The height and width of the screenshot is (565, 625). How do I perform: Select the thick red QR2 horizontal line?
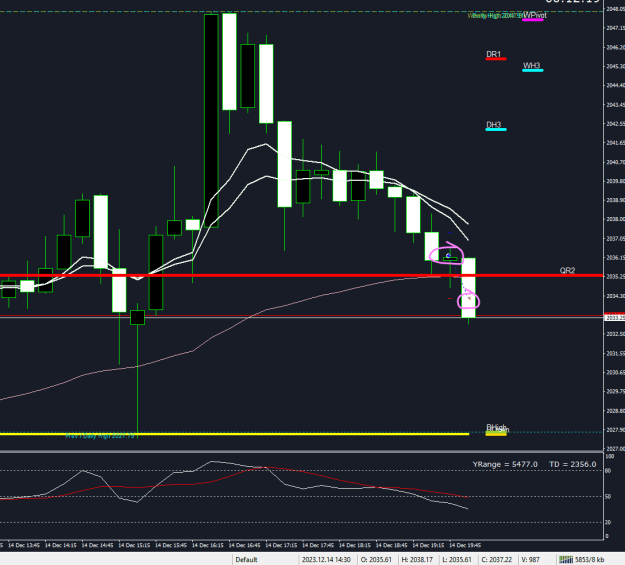pyautogui.click(x=301, y=276)
